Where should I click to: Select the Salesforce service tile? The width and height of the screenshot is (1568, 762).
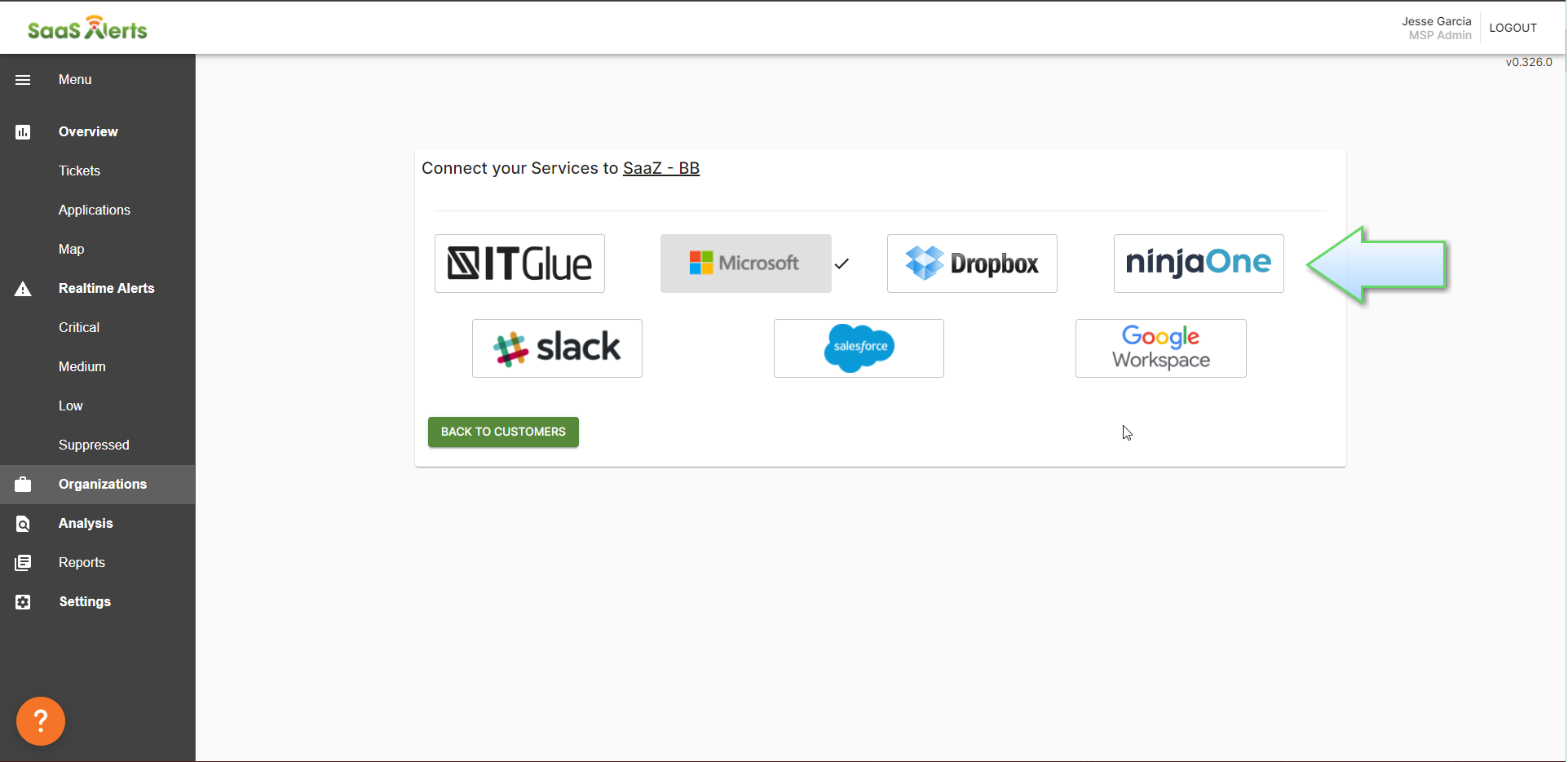pyautogui.click(x=859, y=348)
